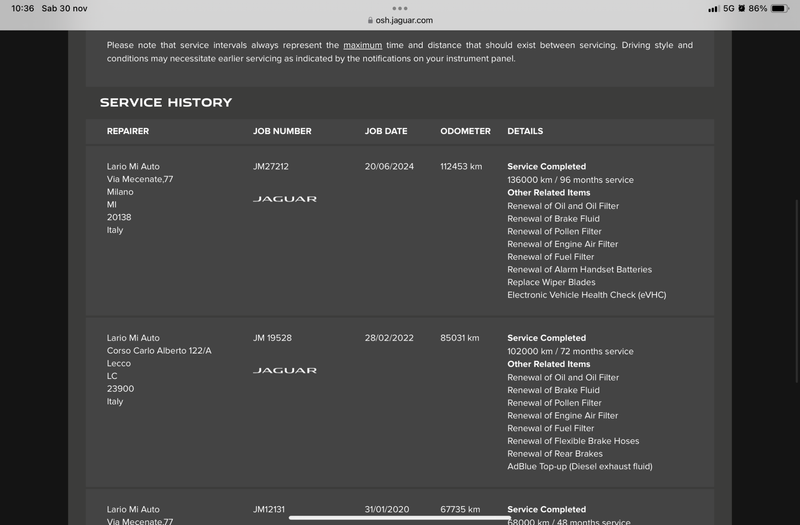This screenshot has height=525, width=800.
Task: Select odometer reading 112453 km
Action: [x=461, y=166]
